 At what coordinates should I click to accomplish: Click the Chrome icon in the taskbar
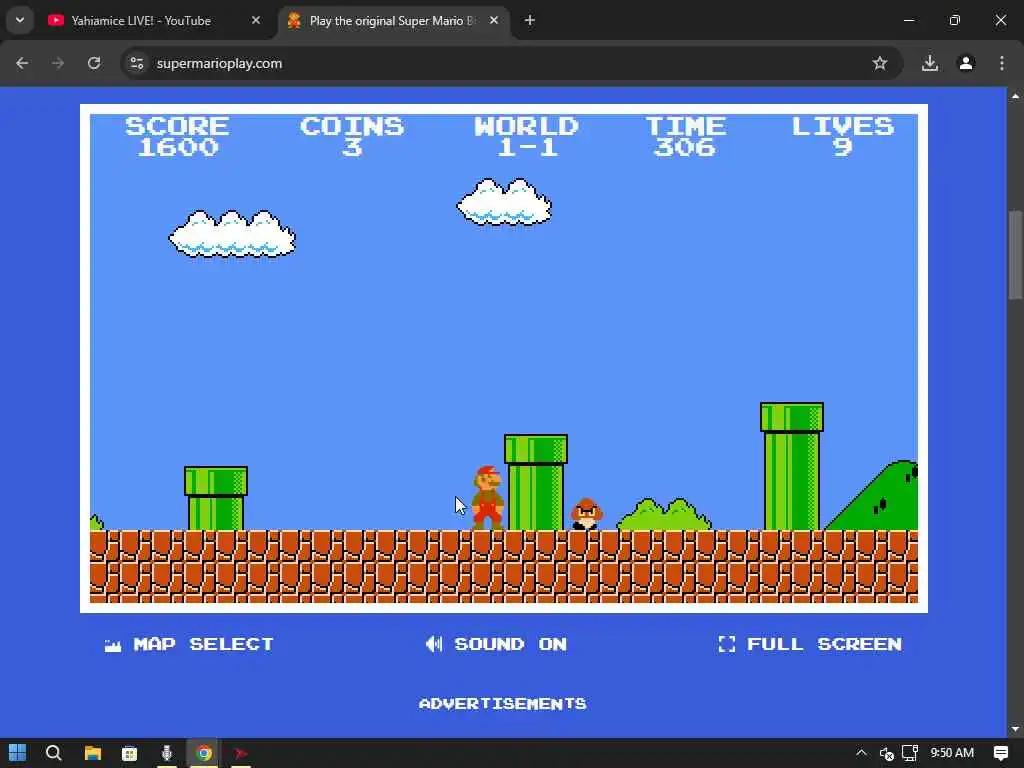[204, 753]
